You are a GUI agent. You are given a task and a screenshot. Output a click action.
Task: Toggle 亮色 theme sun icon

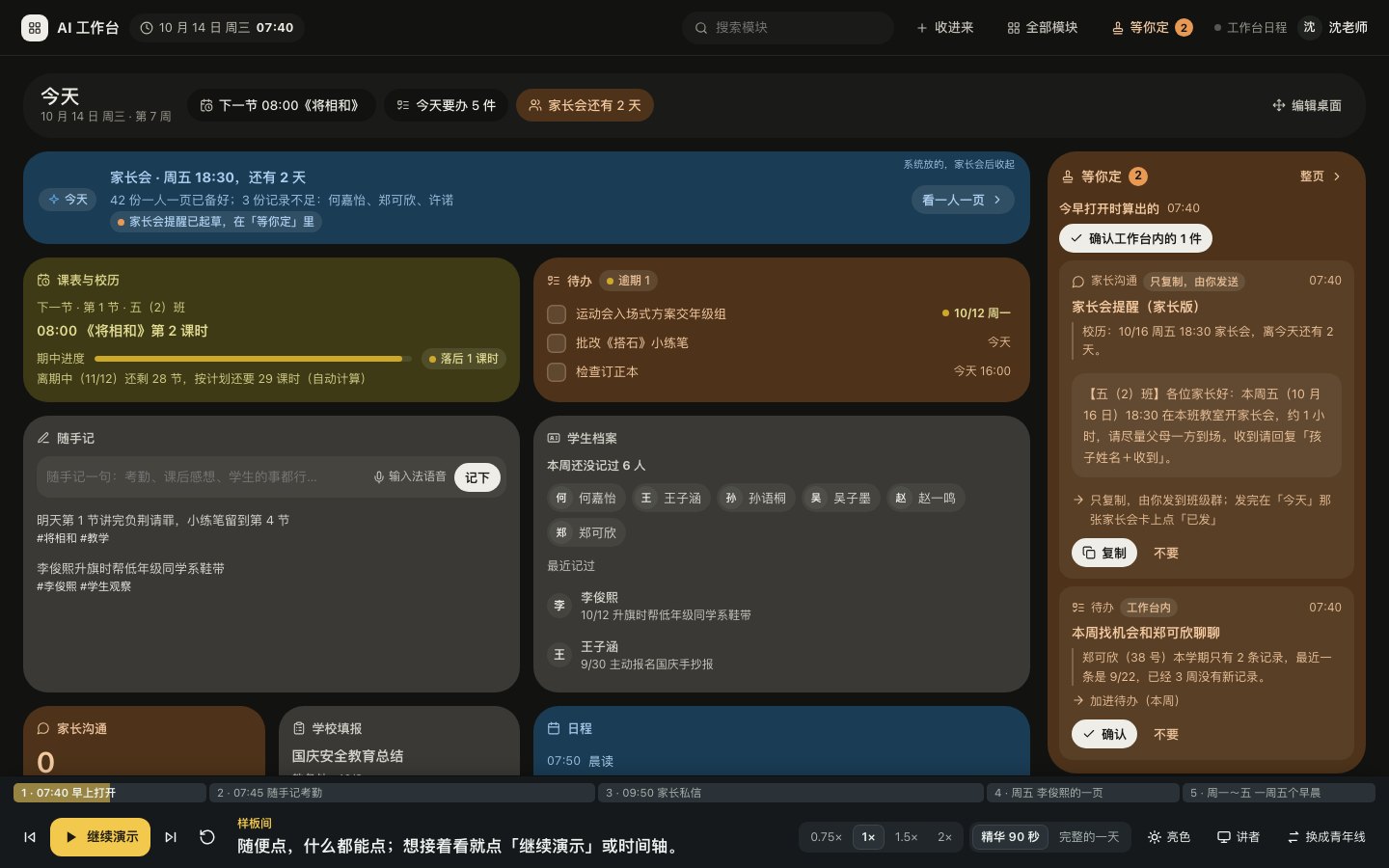[1169, 837]
